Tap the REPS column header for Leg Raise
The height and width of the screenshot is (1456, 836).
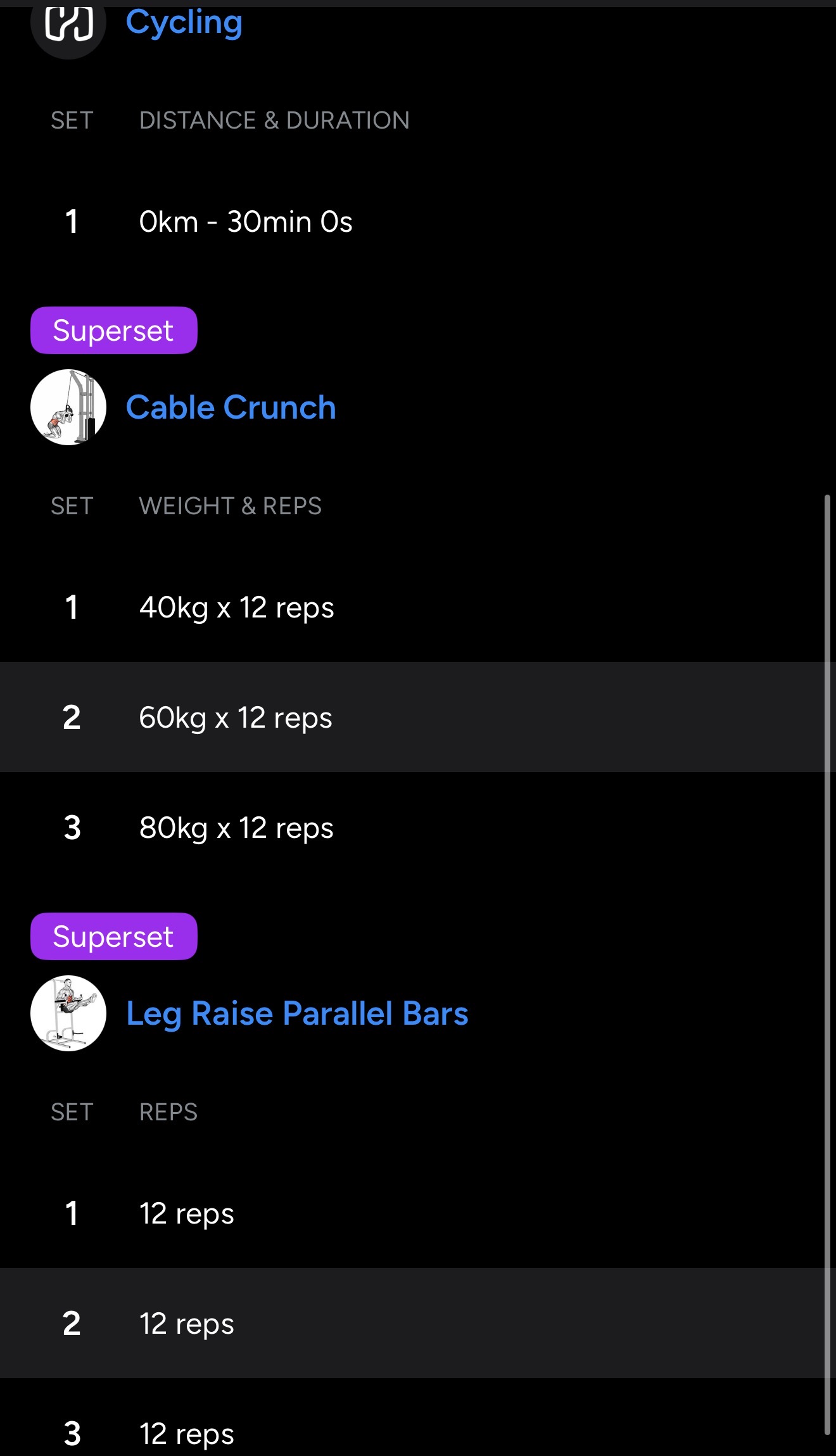(168, 1112)
